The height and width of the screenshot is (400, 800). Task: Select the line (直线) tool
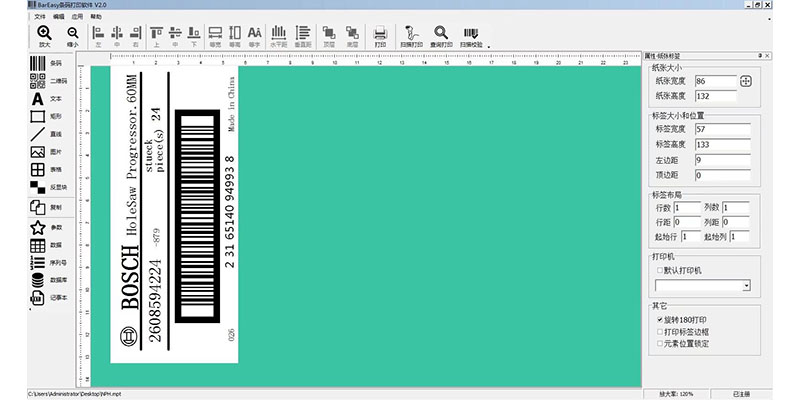coord(38,134)
